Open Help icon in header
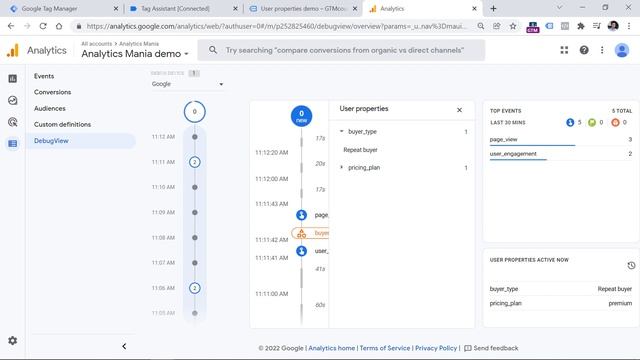This screenshot has width=640, height=360. point(584,50)
